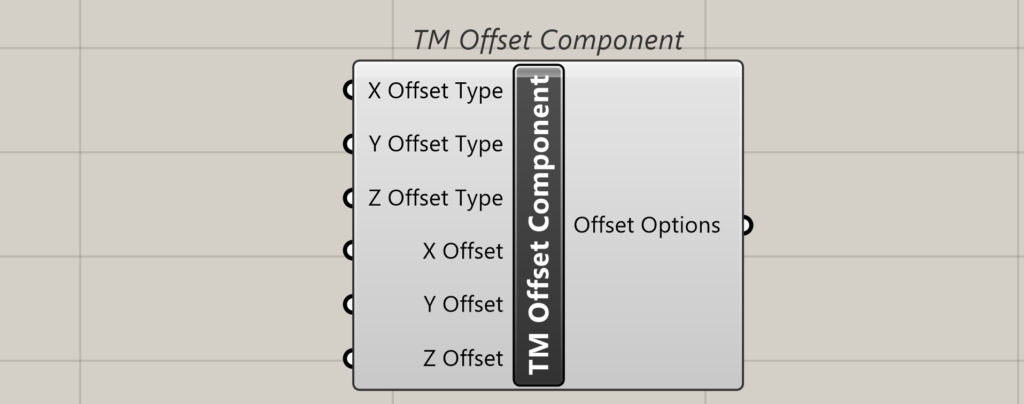This screenshot has width=1024, height=404.
Task: Click the Y Offset Type input grip
Action: pyautogui.click(x=349, y=144)
